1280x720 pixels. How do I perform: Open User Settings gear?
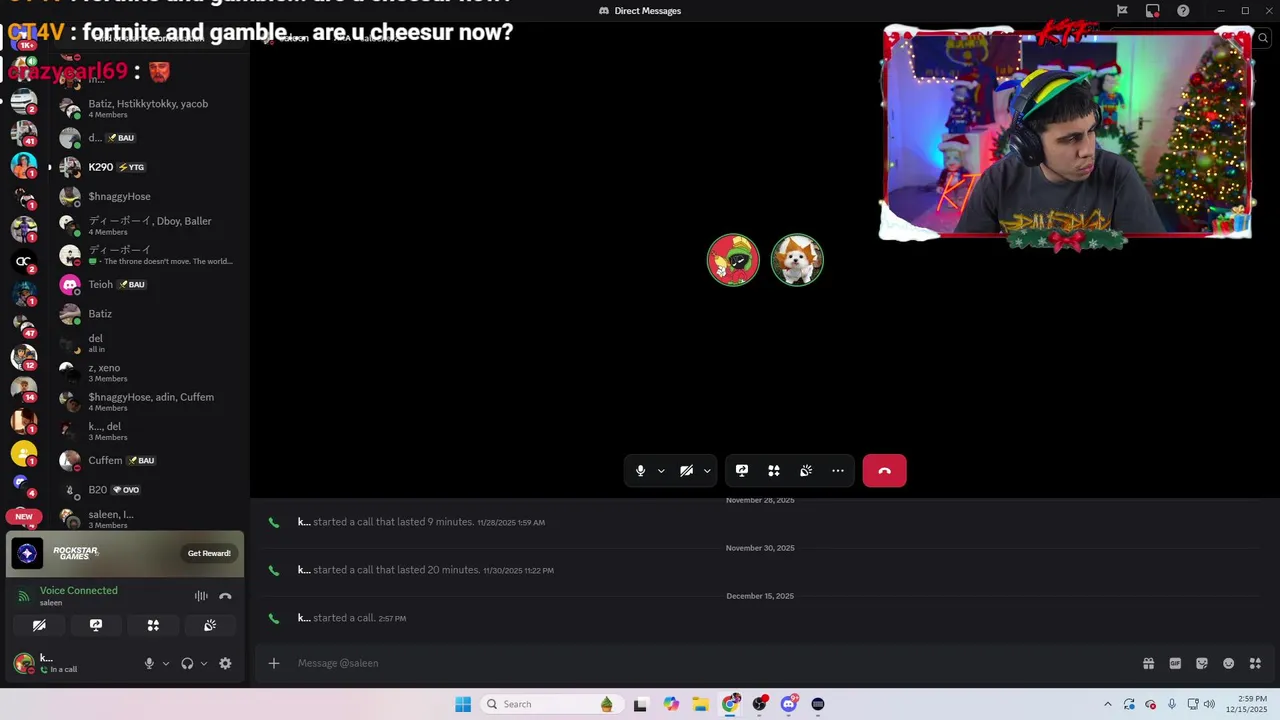pyautogui.click(x=225, y=663)
